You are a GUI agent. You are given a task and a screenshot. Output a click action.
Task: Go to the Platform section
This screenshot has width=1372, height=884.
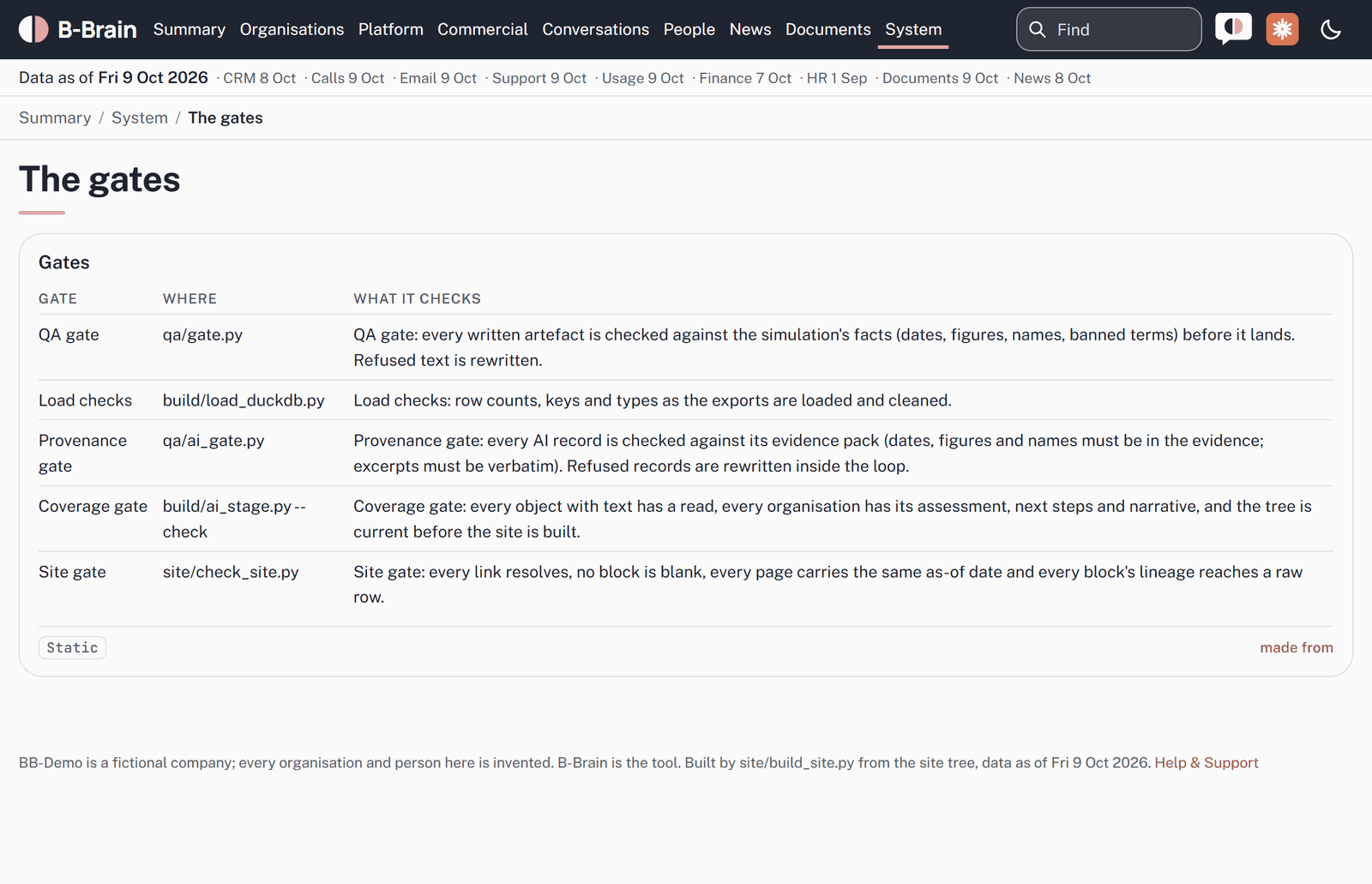point(391,29)
